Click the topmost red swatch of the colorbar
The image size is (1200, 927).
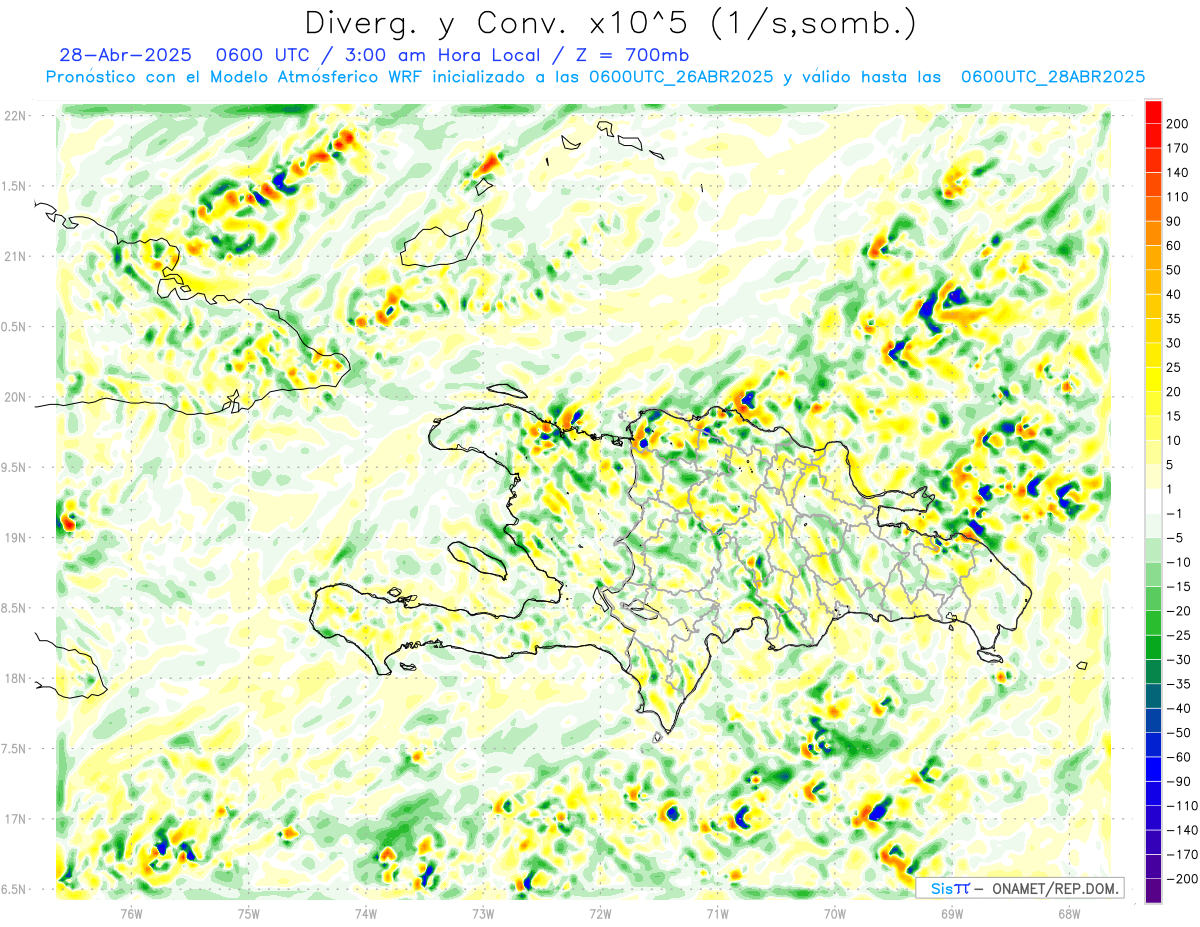coord(1153,112)
